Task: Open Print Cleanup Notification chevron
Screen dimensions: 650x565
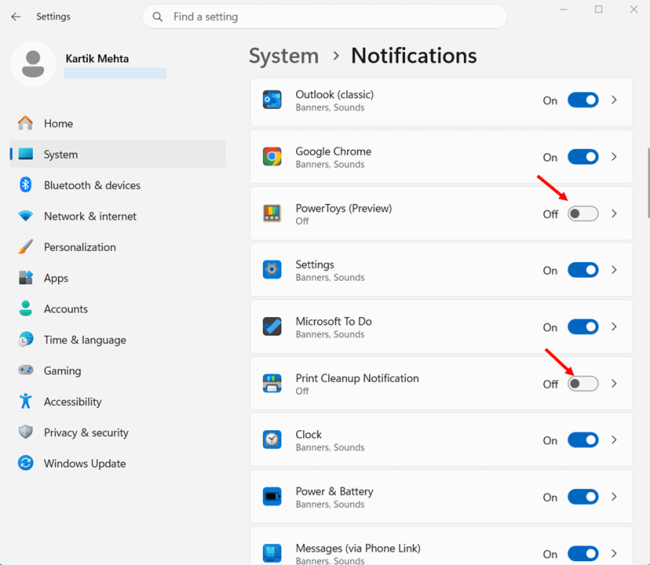Action: (x=614, y=383)
